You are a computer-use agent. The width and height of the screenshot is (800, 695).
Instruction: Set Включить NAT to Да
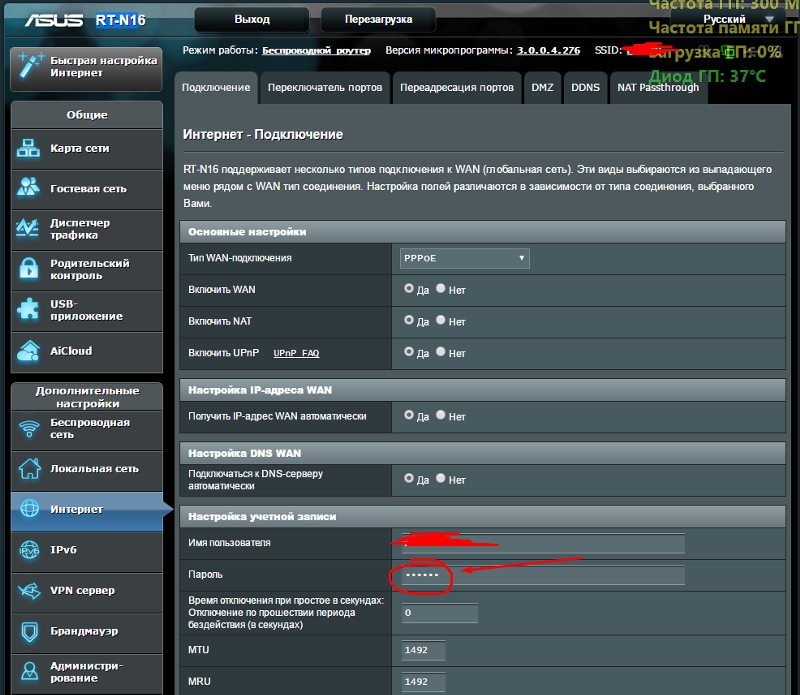pos(409,320)
